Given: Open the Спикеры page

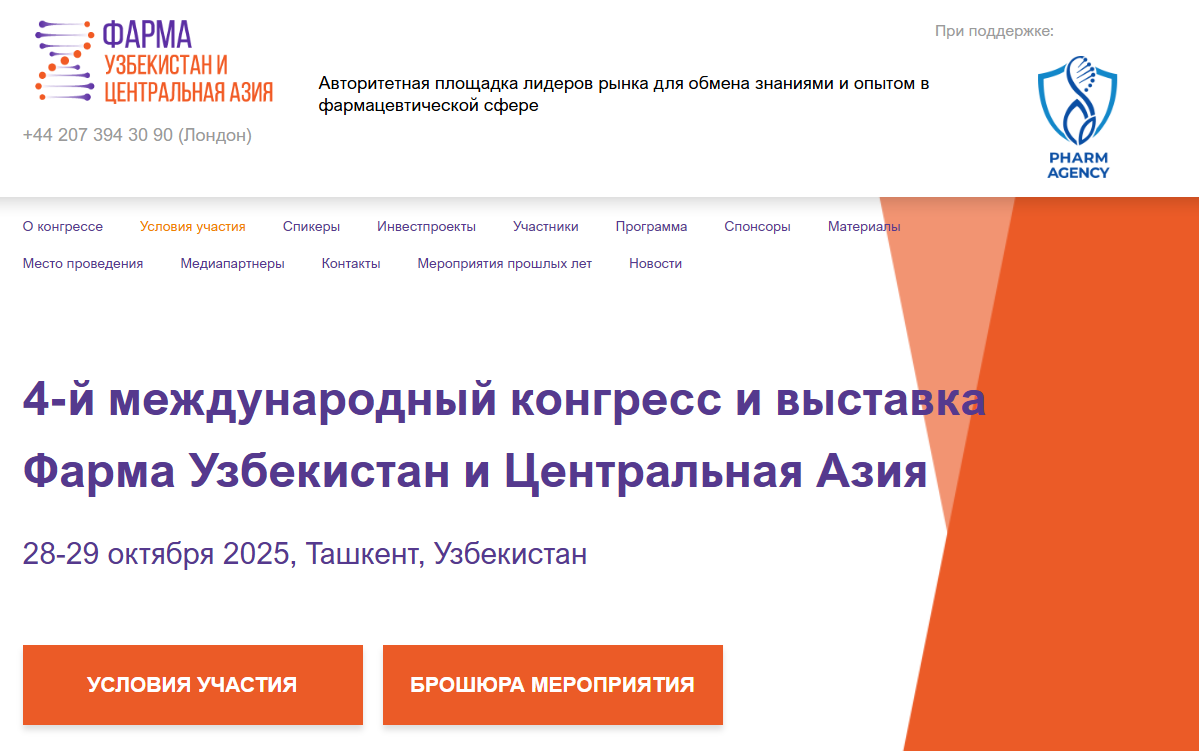Looking at the screenshot, I should pyautogui.click(x=311, y=226).
